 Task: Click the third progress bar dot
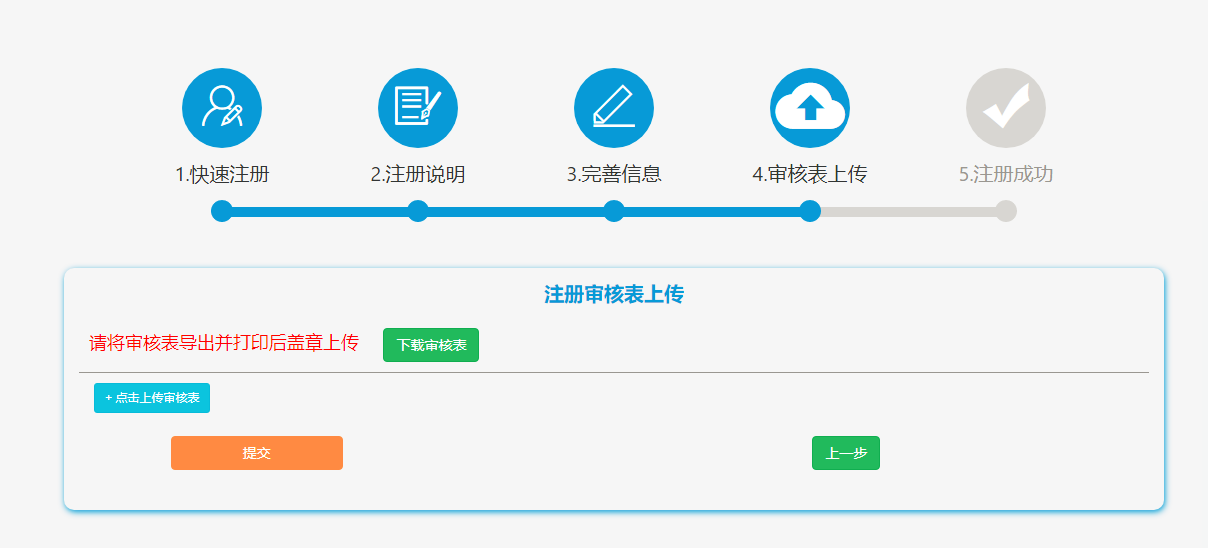[614, 211]
